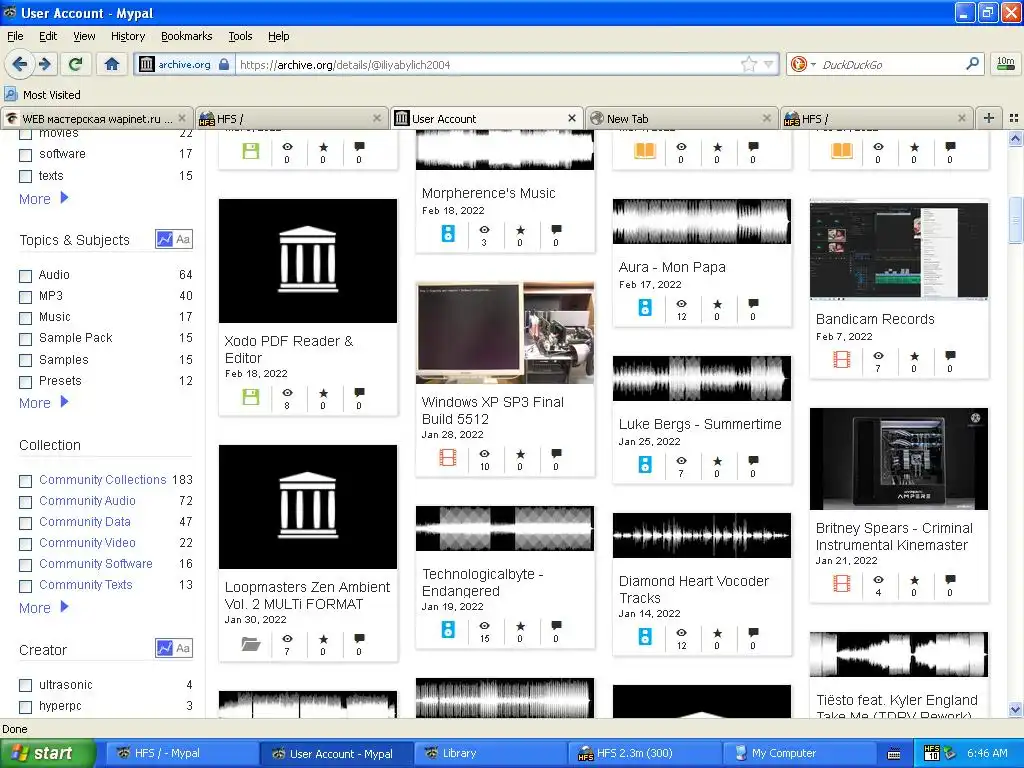This screenshot has width=1024, height=768.
Task: Click the DuckDuckGo search magnifier icon
Action: [x=972, y=63]
